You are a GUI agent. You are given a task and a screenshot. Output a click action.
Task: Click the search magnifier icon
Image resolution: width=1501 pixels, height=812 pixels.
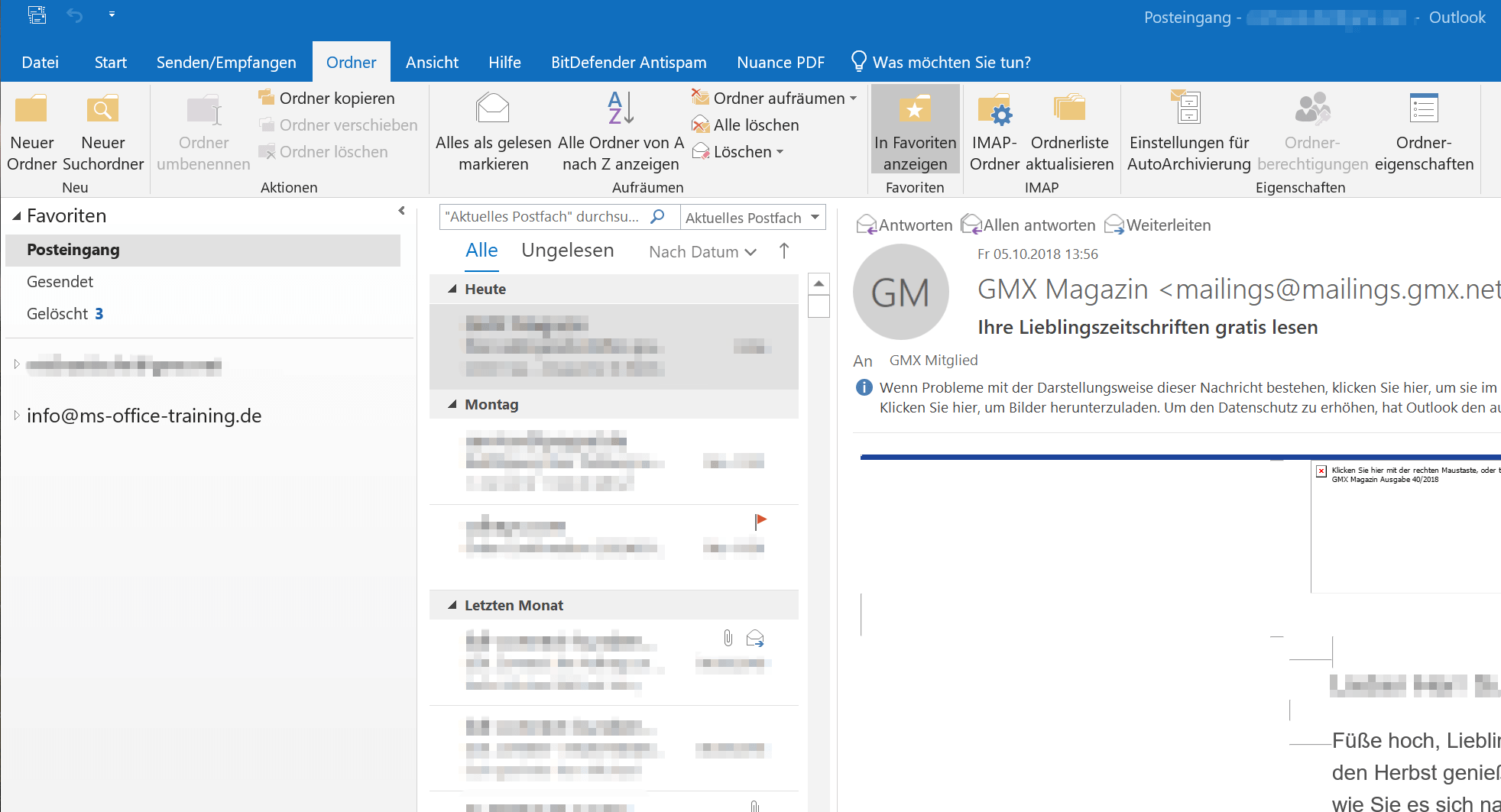click(657, 217)
